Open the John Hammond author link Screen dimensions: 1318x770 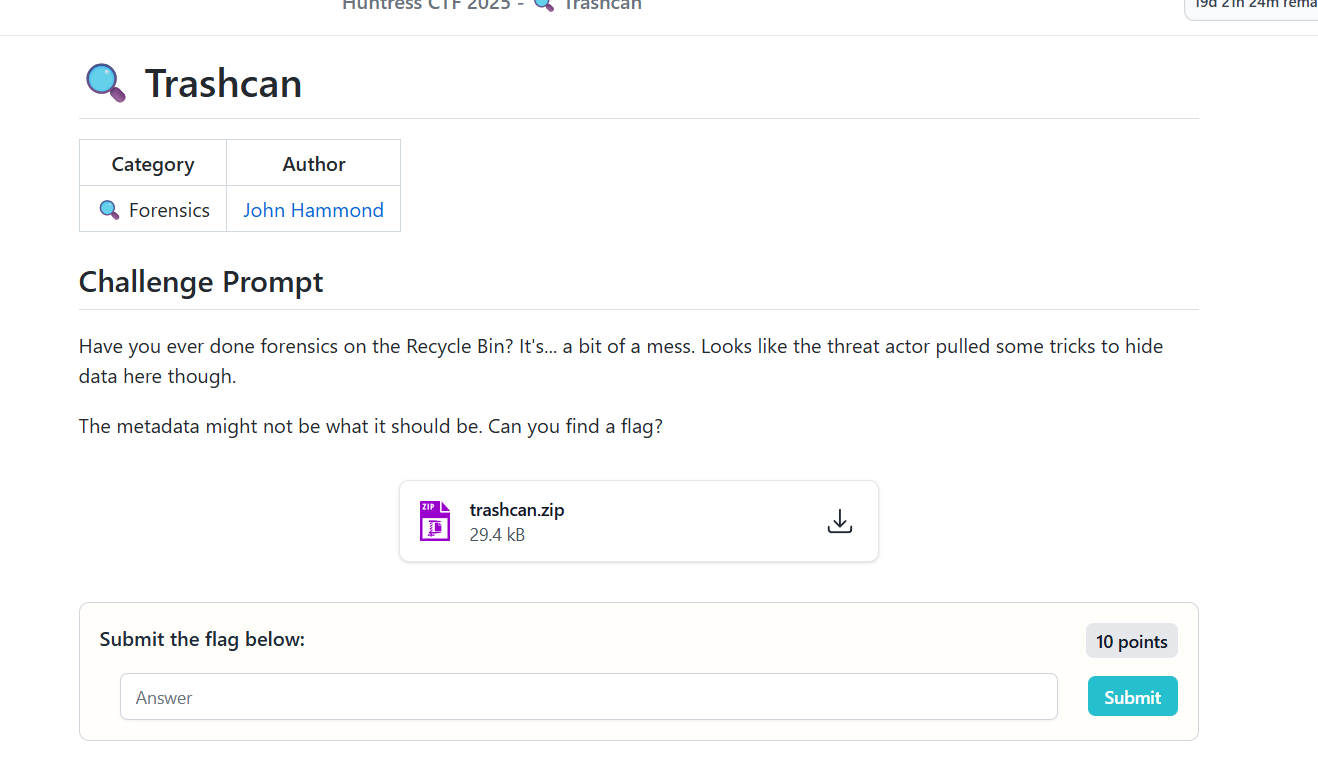tap(313, 210)
